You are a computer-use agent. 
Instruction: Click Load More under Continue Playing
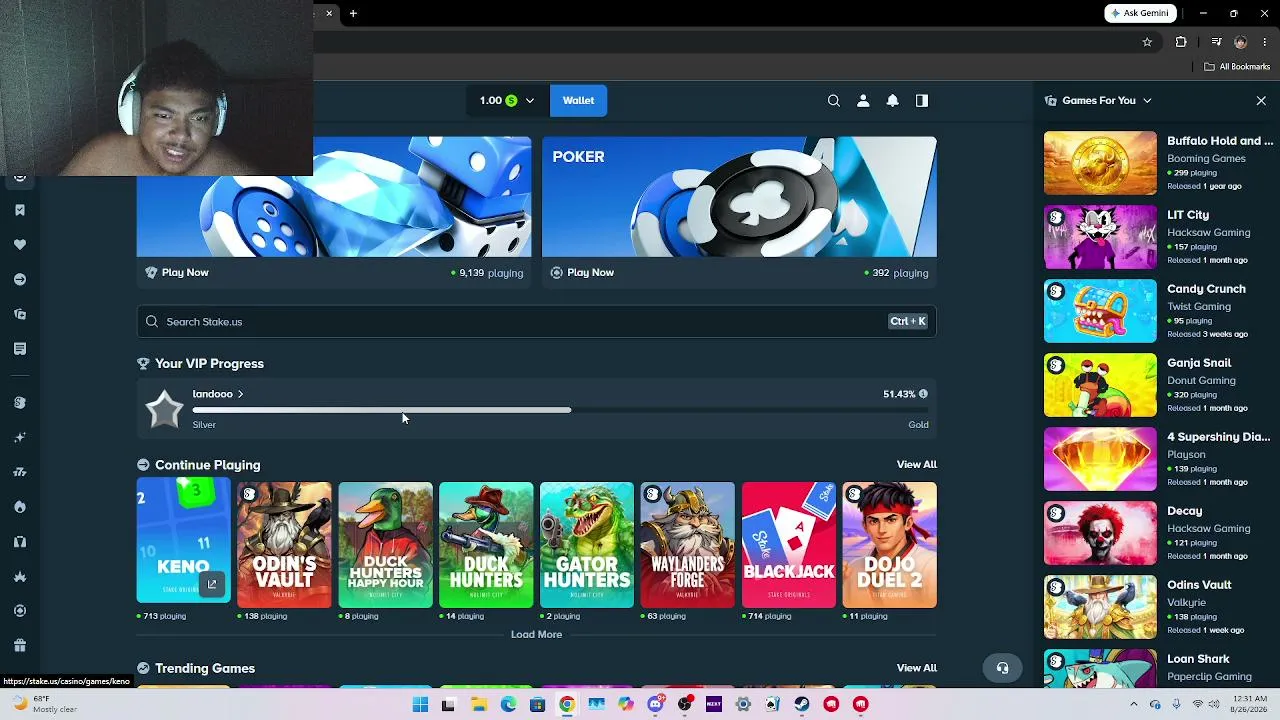click(x=536, y=634)
